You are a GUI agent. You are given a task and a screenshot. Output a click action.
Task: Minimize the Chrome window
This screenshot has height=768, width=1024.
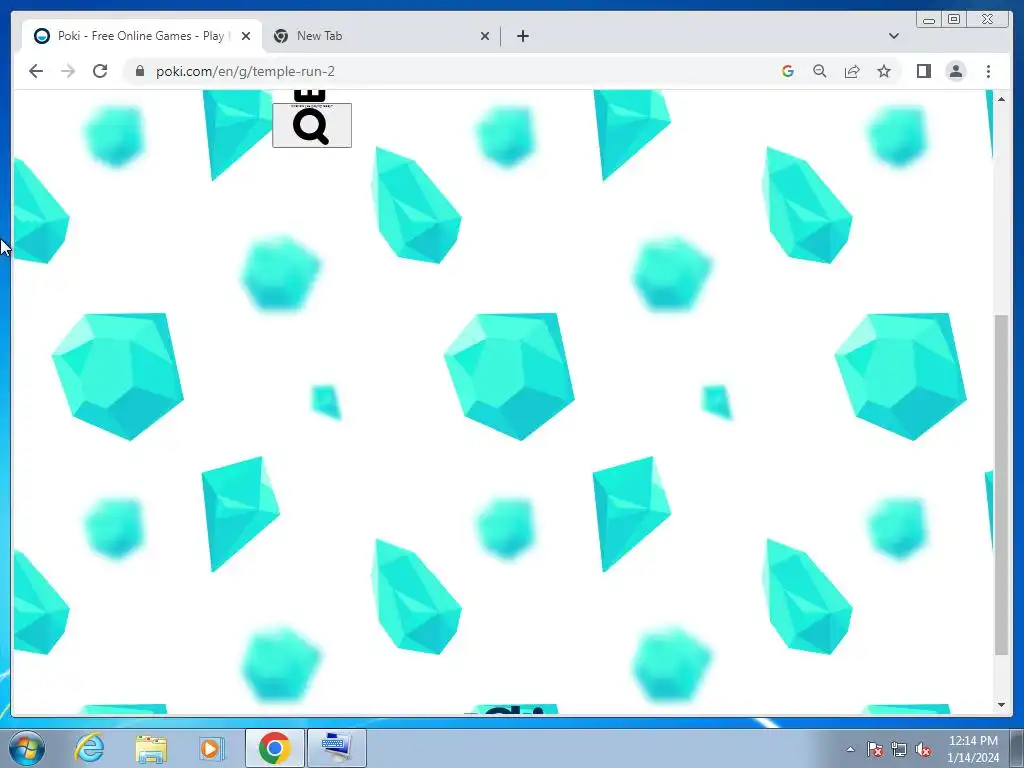coord(929,19)
